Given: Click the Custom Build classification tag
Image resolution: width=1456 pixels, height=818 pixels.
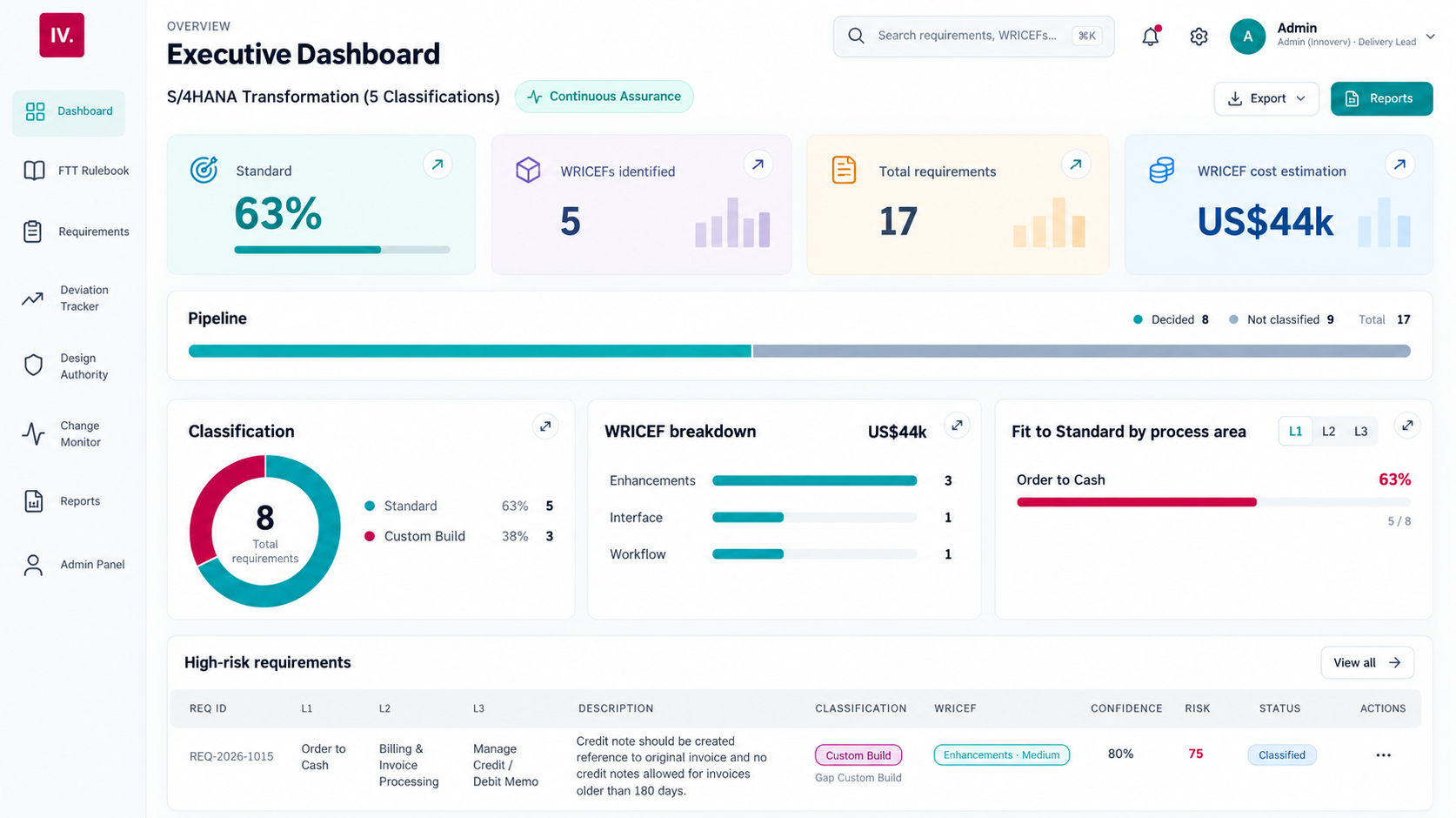Looking at the screenshot, I should point(858,755).
